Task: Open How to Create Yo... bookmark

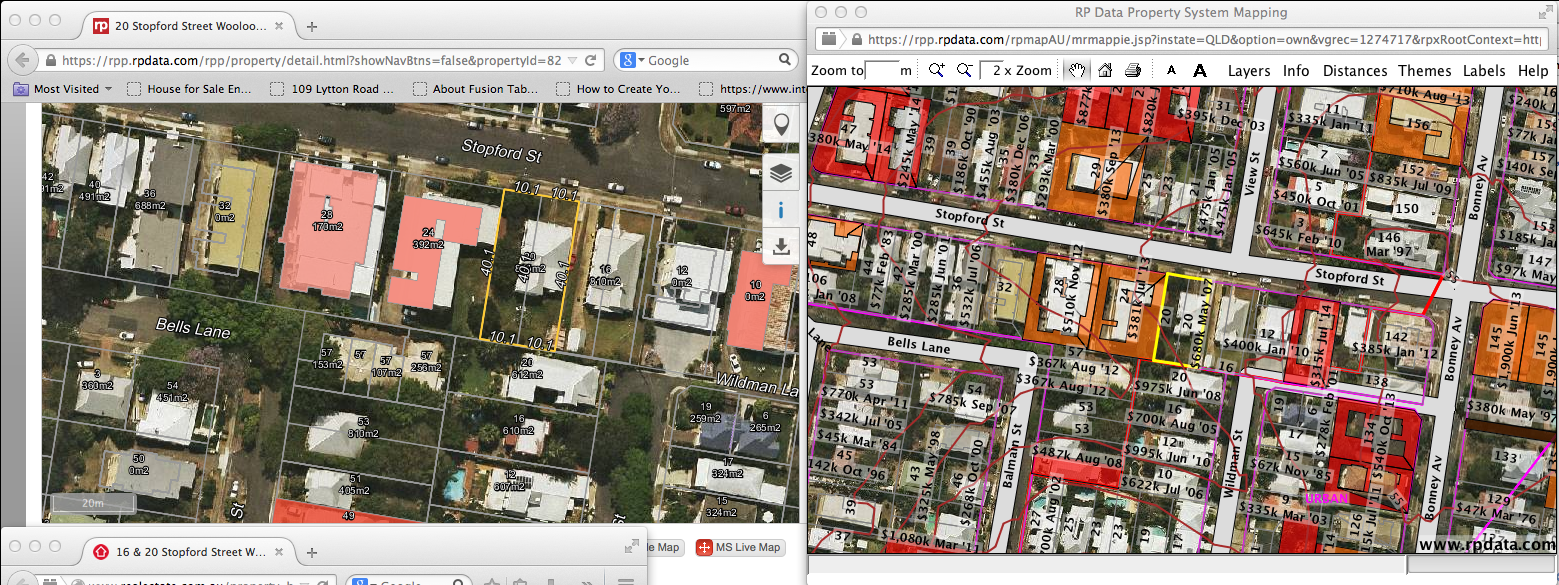Action: pos(620,89)
